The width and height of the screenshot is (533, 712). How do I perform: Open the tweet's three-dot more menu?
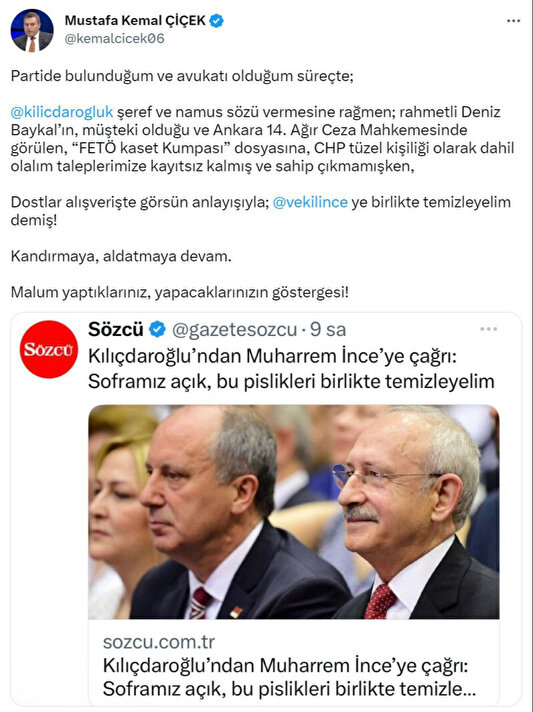(513, 21)
